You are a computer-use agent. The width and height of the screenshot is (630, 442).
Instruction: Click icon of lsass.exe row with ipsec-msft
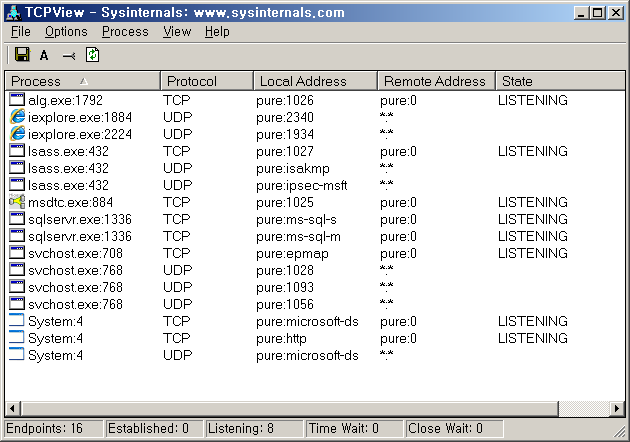click(17, 184)
